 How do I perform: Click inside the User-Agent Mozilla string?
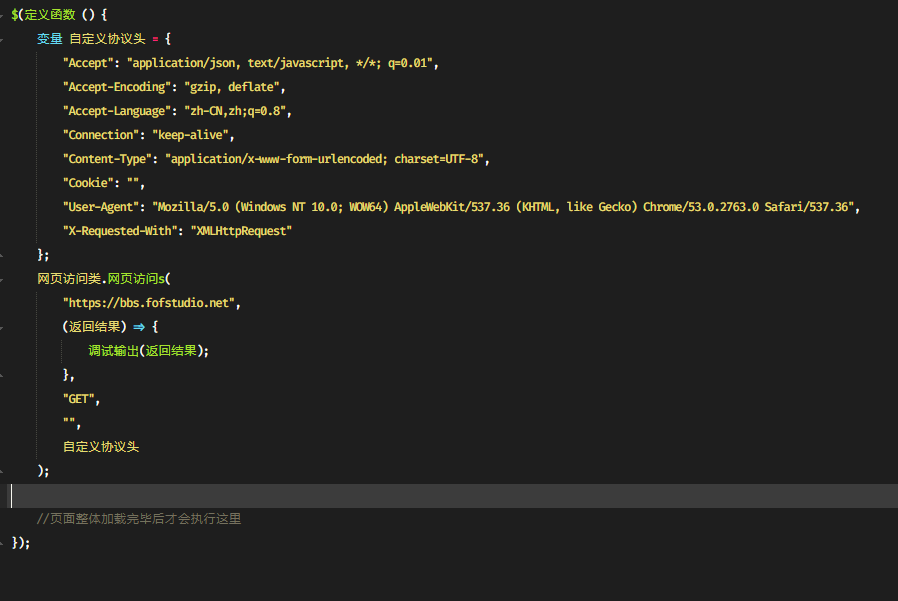tap(502, 207)
